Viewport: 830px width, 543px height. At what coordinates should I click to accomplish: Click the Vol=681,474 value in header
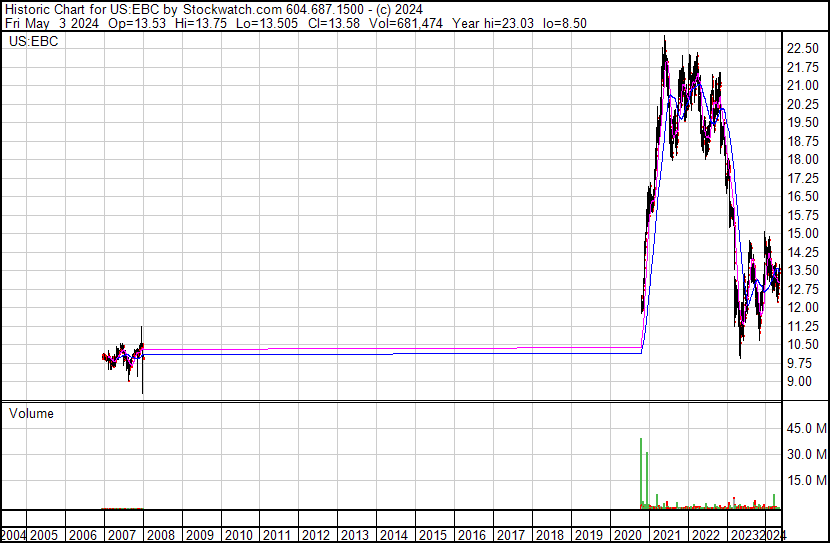point(405,23)
